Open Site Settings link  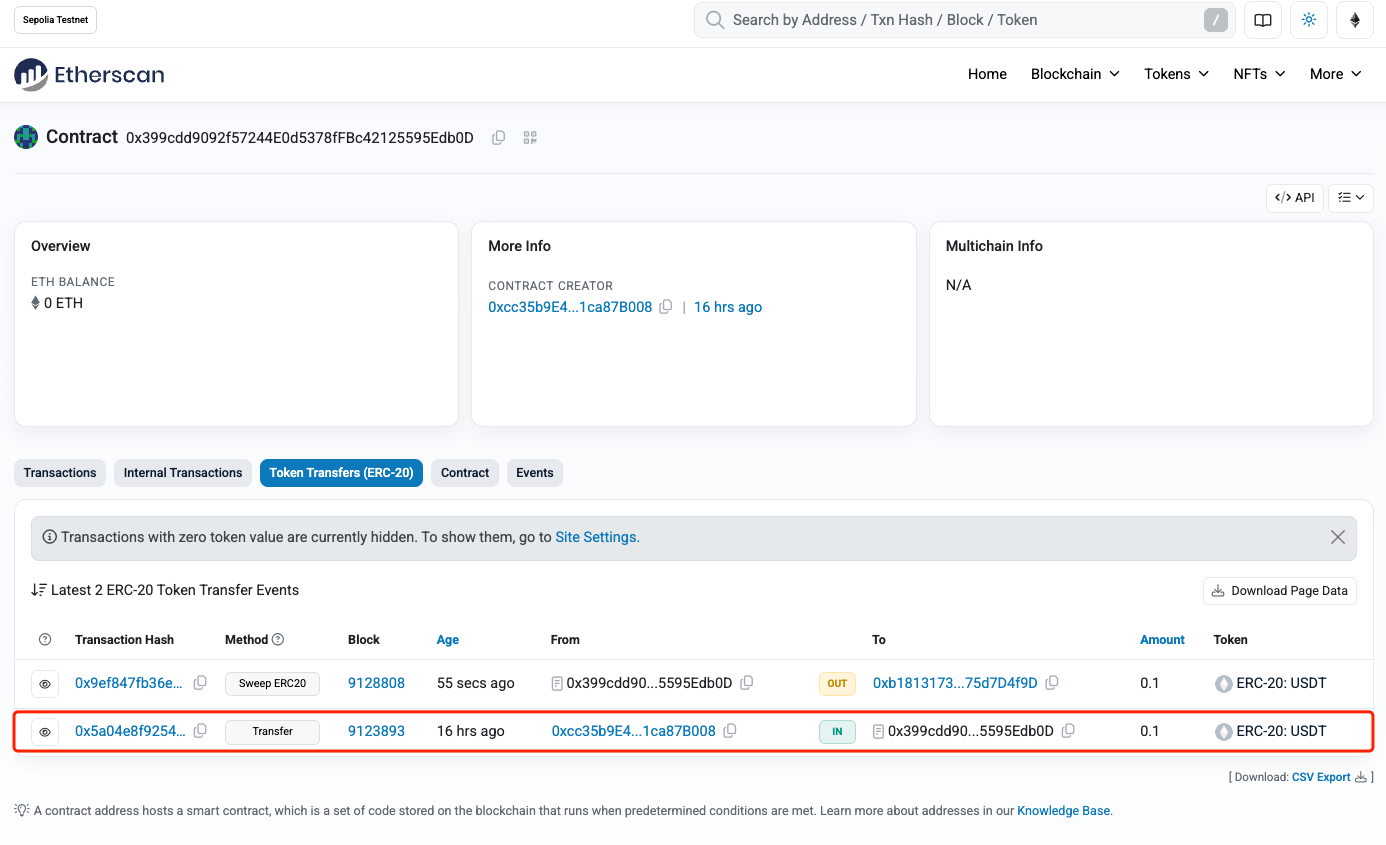click(597, 537)
